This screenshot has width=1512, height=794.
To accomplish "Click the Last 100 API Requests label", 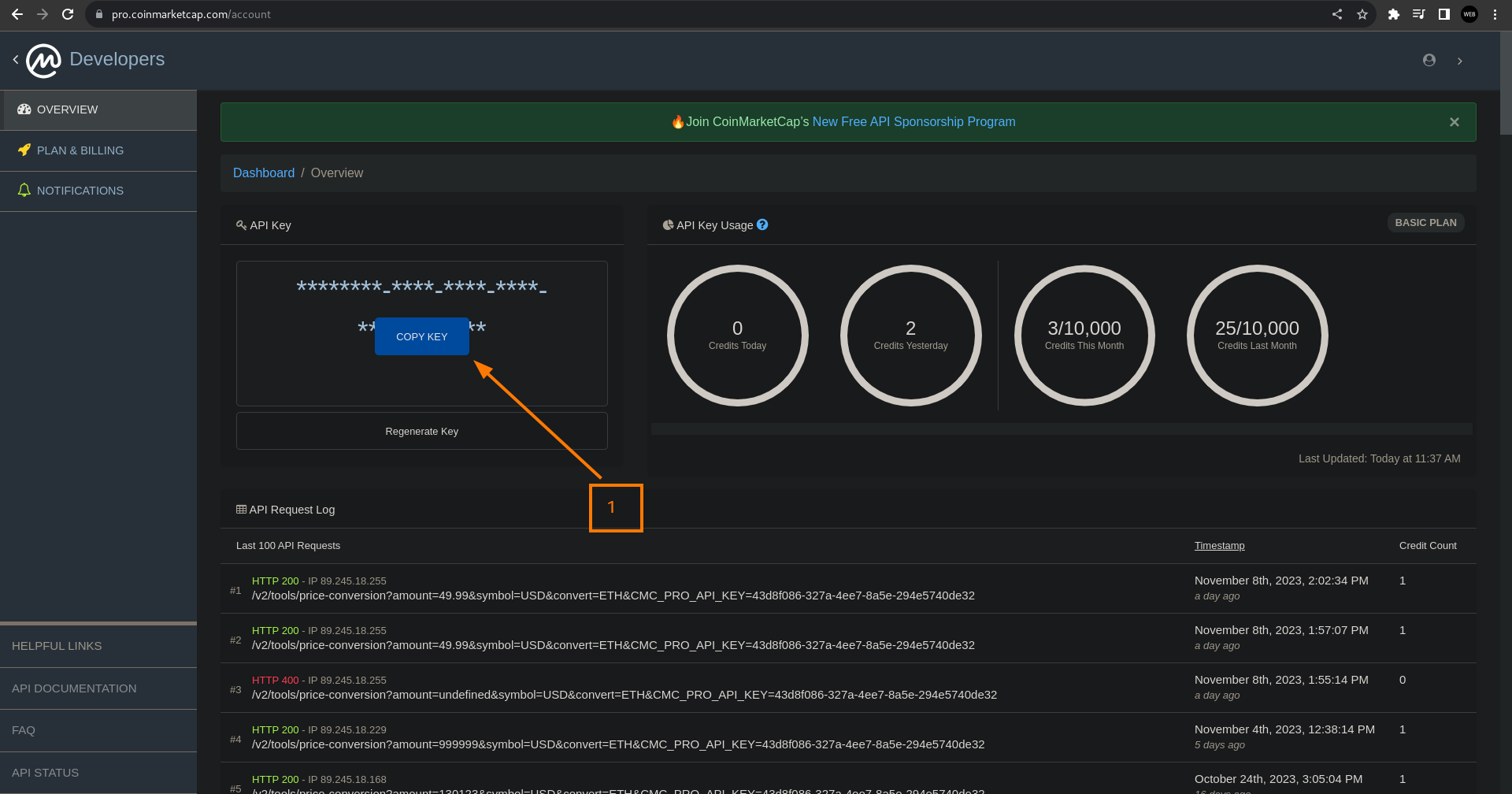I will [x=288, y=546].
